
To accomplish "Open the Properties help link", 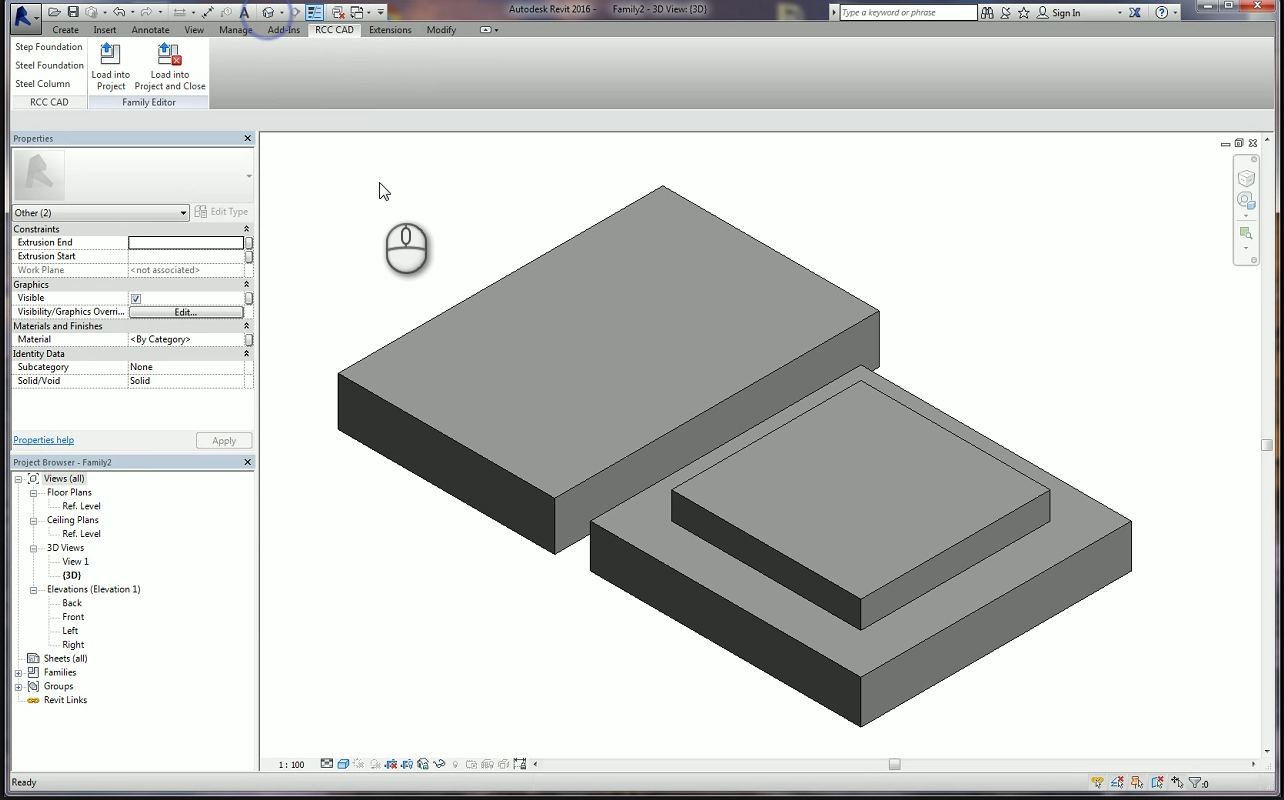I will coord(43,440).
